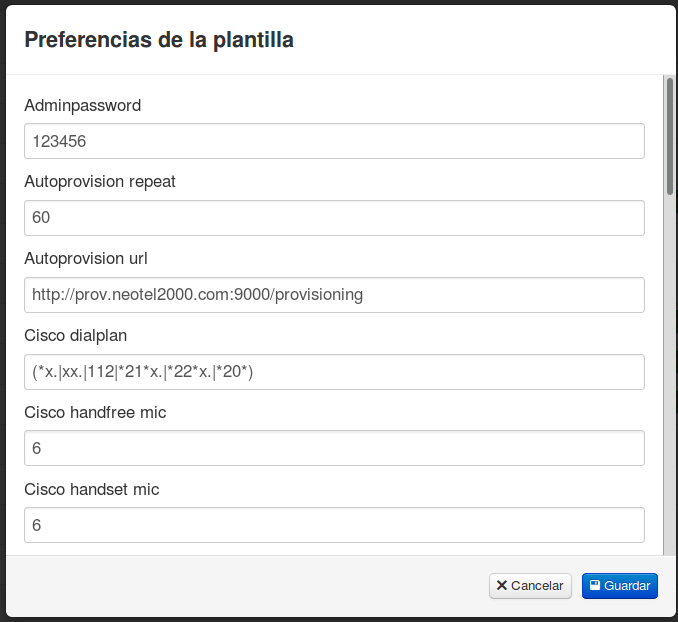Click the X icon on Cancelar

click(502, 586)
